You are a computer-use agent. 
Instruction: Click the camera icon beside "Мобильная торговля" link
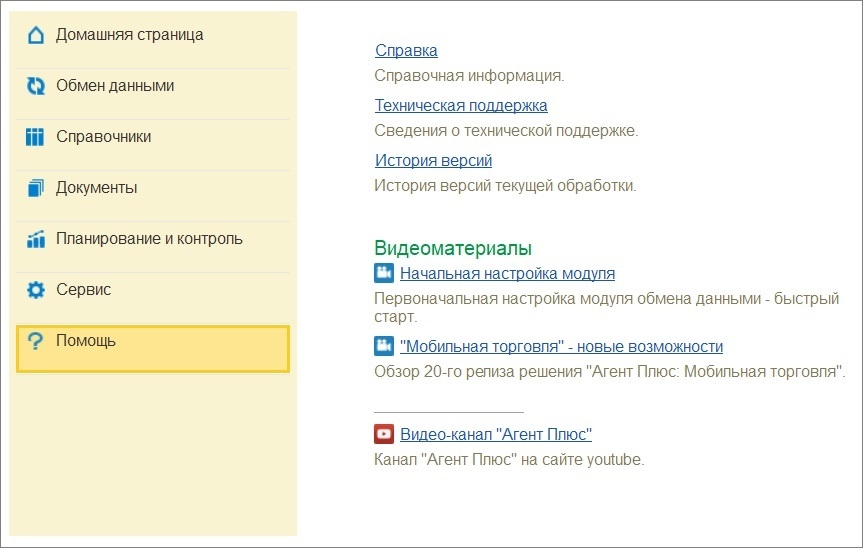(x=384, y=346)
